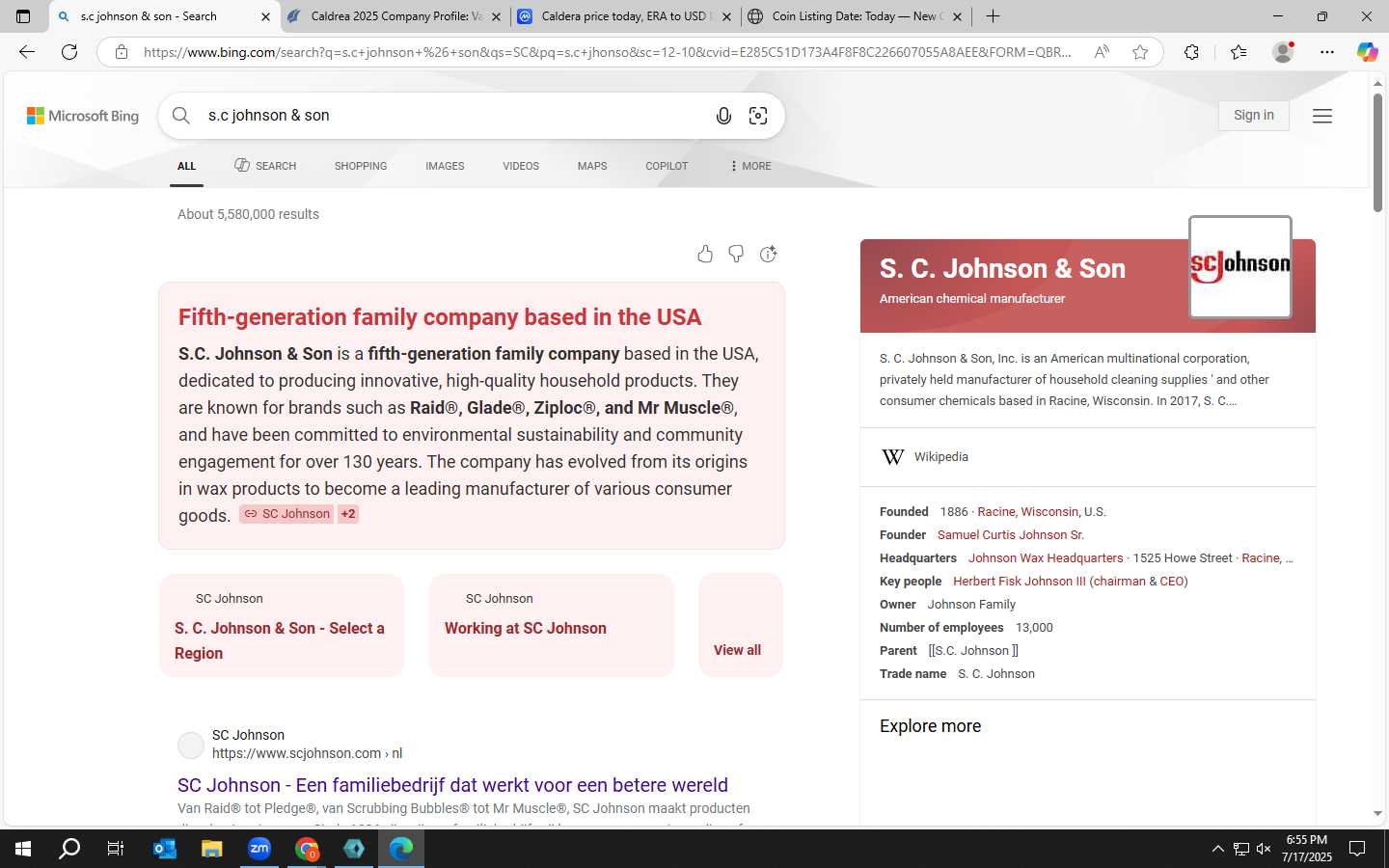Open the notification center icon
The image size is (1389, 868).
coord(1357,849)
